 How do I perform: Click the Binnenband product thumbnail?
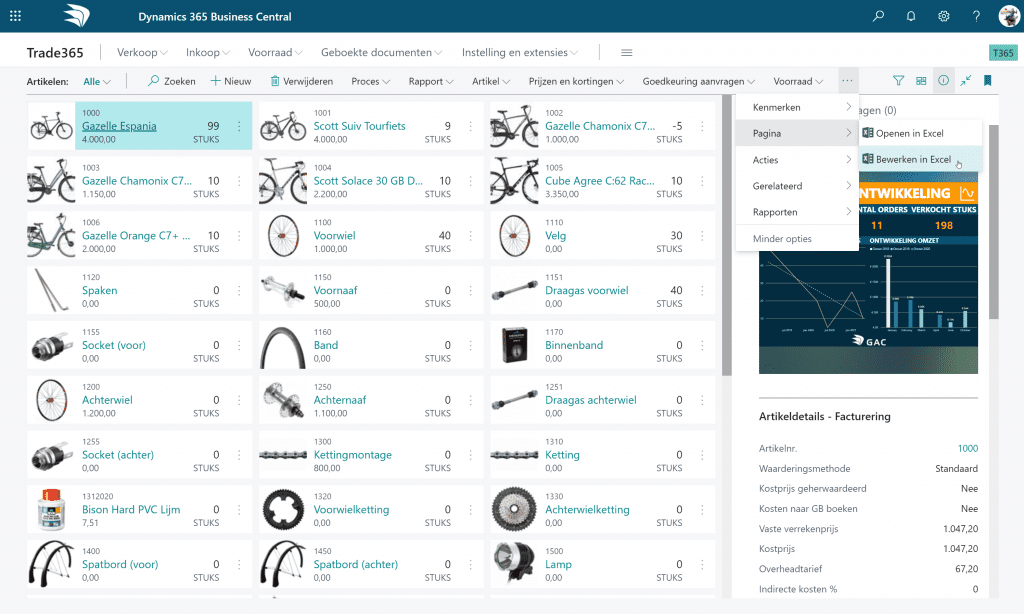coord(515,345)
